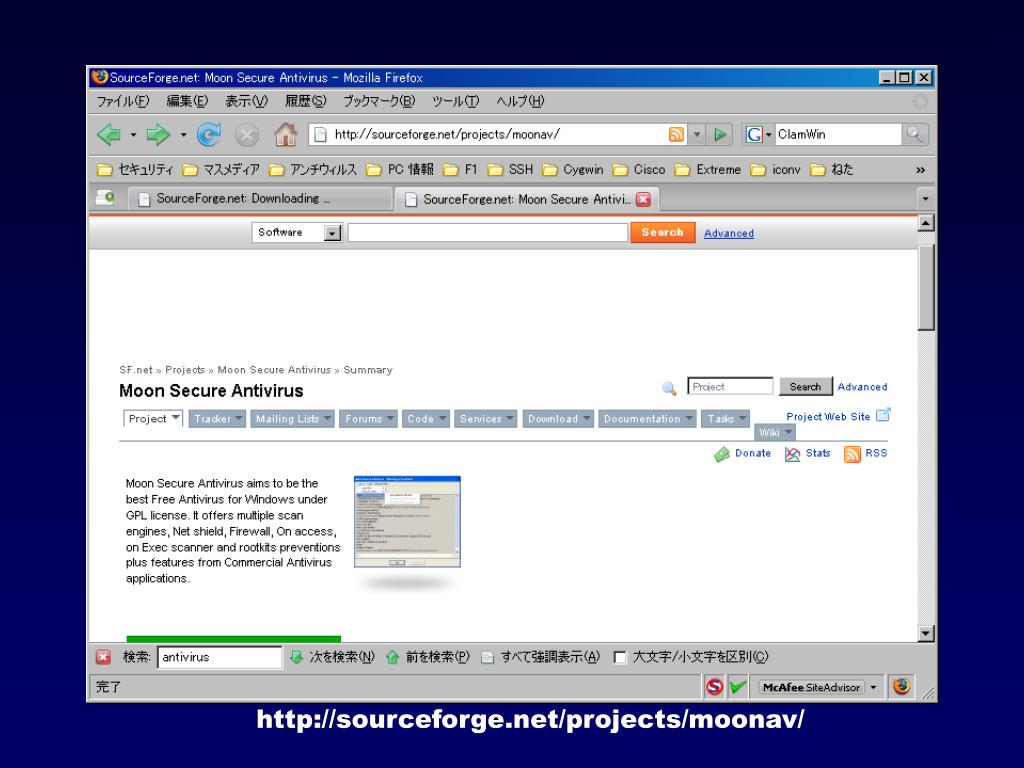Open the 表示(V) menu
This screenshot has width=1024, height=768.
tap(246, 101)
